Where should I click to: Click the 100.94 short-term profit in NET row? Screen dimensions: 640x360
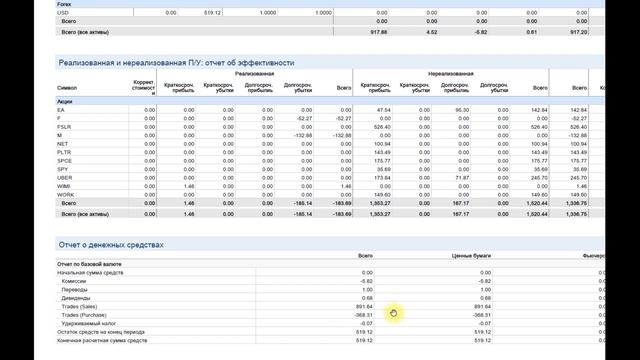click(382, 144)
